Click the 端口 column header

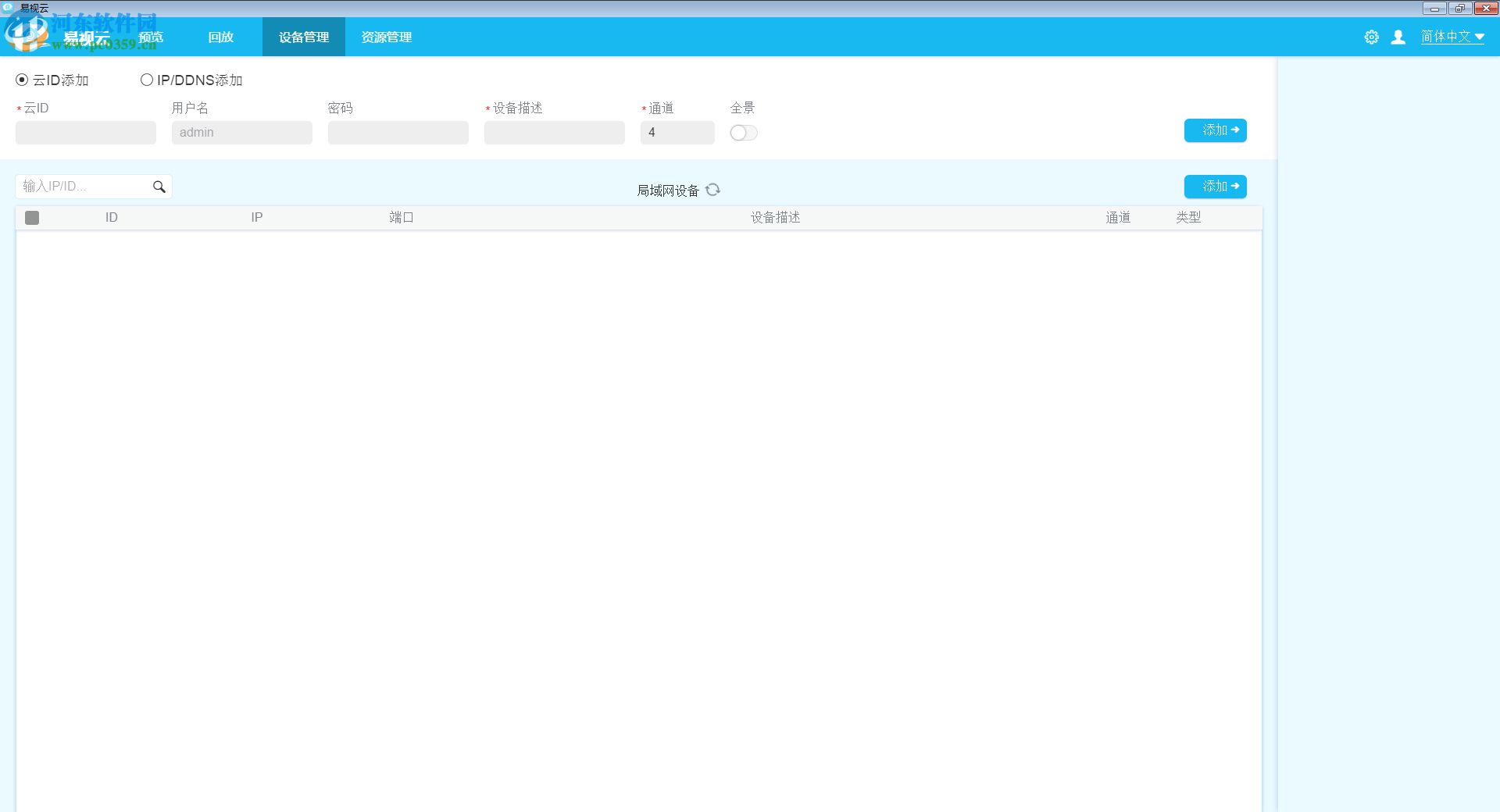402,218
